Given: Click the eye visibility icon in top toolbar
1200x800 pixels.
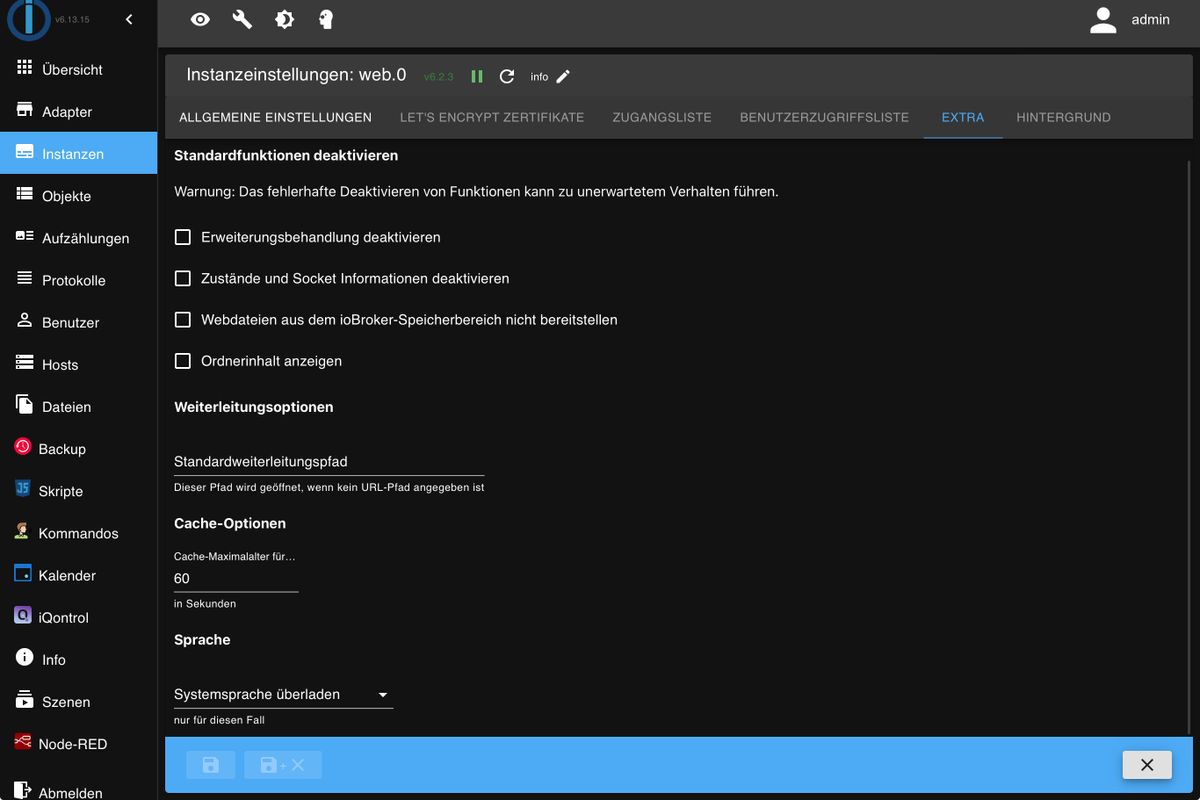Looking at the screenshot, I should pos(200,19).
